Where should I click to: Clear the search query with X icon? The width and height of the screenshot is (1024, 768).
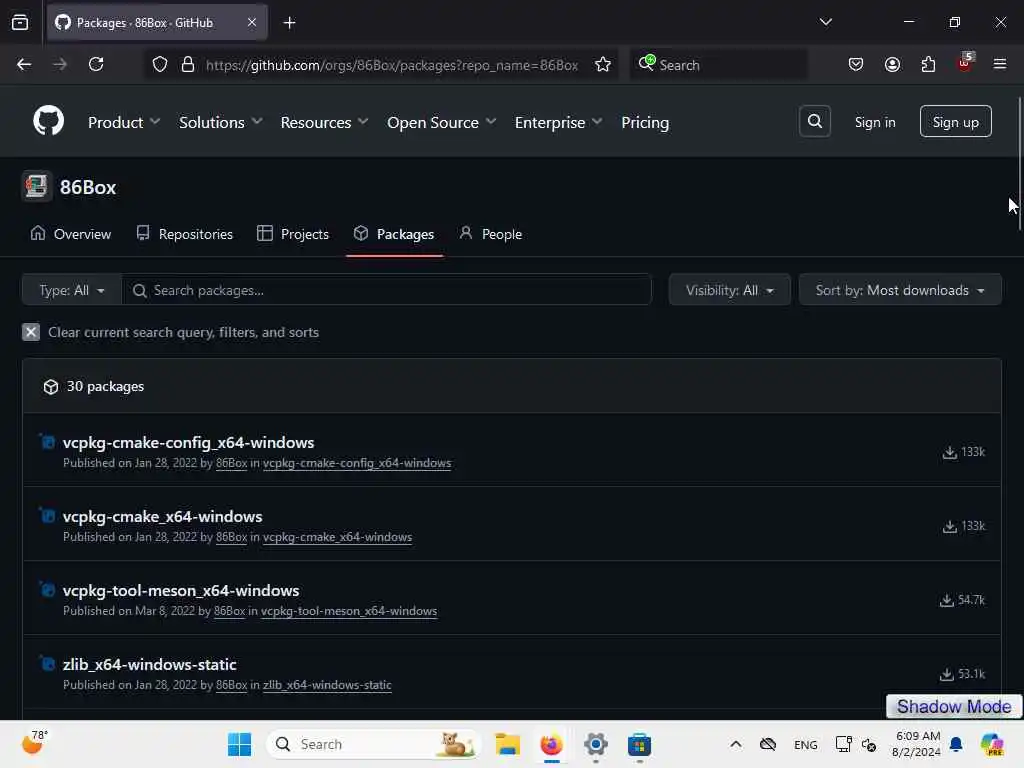click(x=31, y=332)
